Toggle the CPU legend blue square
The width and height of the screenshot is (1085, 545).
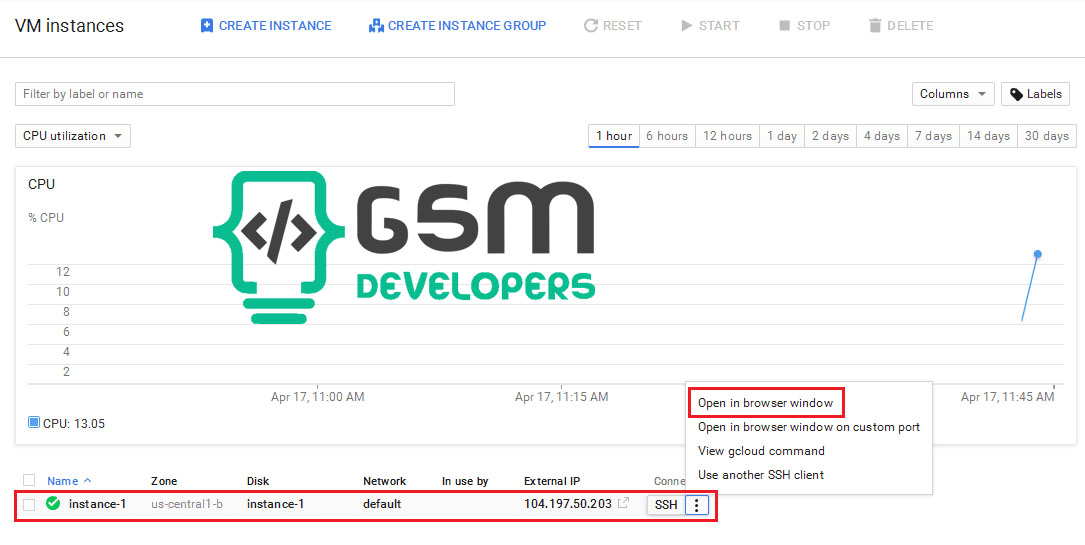click(33, 422)
